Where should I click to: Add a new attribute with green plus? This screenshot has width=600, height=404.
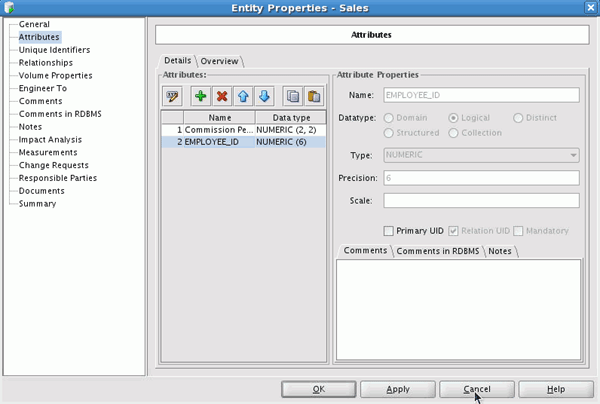coord(201,96)
